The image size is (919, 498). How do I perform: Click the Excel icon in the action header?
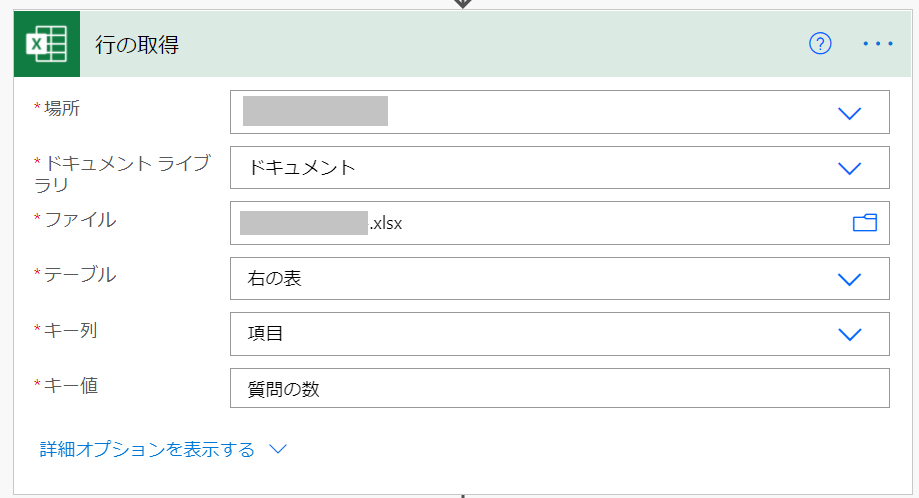coord(47,44)
